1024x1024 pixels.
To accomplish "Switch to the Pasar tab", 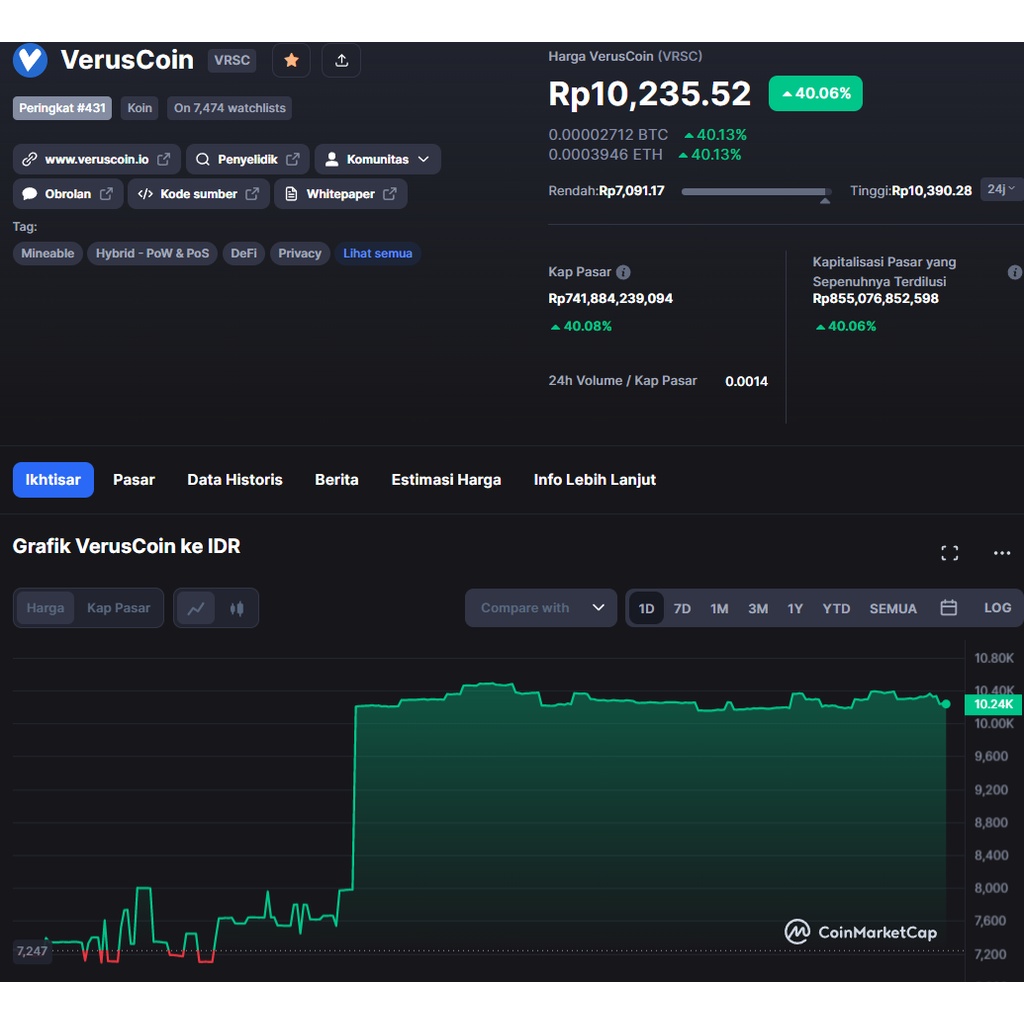I will [x=134, y=480].
